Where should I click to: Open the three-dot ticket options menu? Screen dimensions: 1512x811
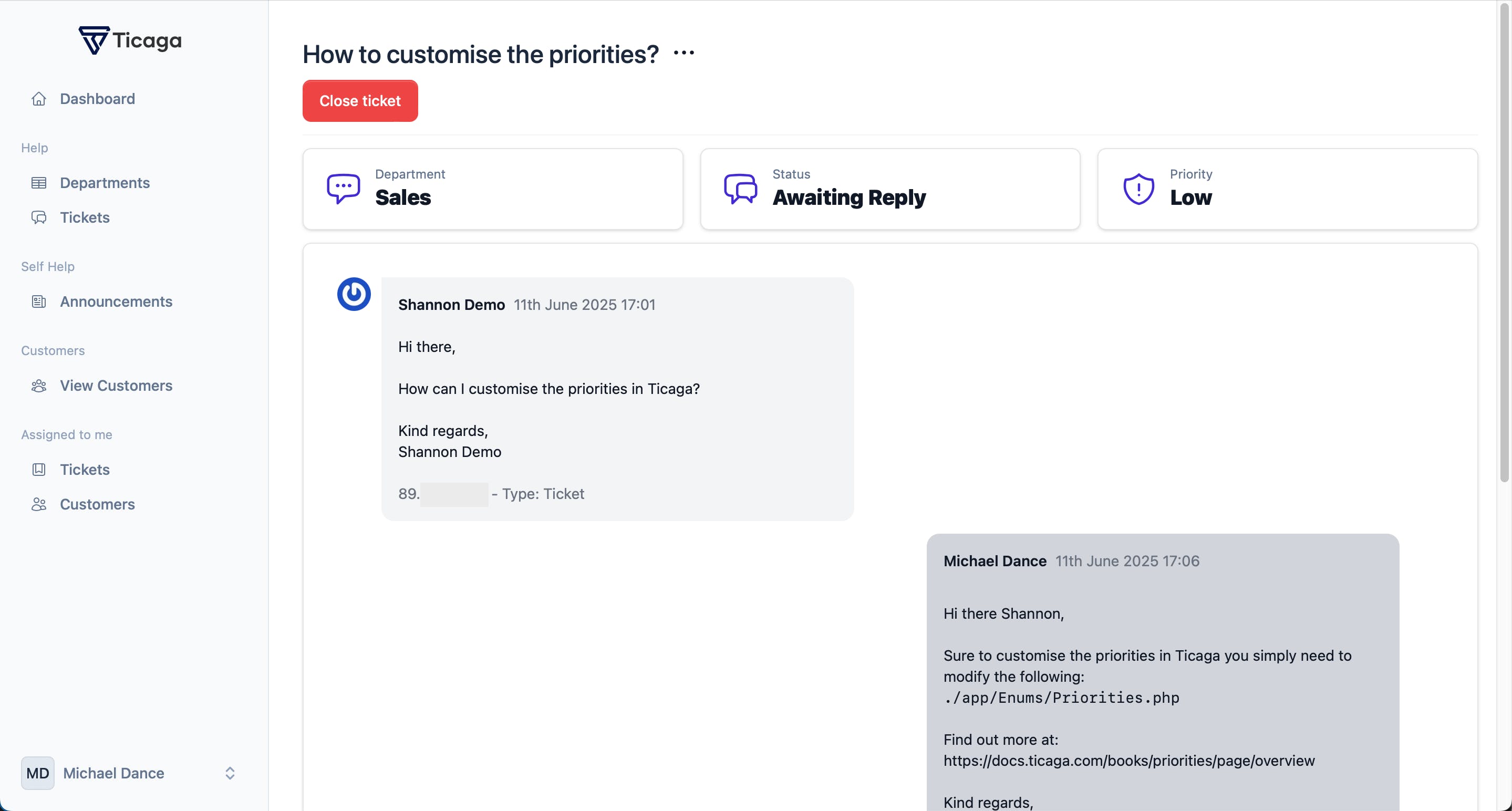coord(684,54)
